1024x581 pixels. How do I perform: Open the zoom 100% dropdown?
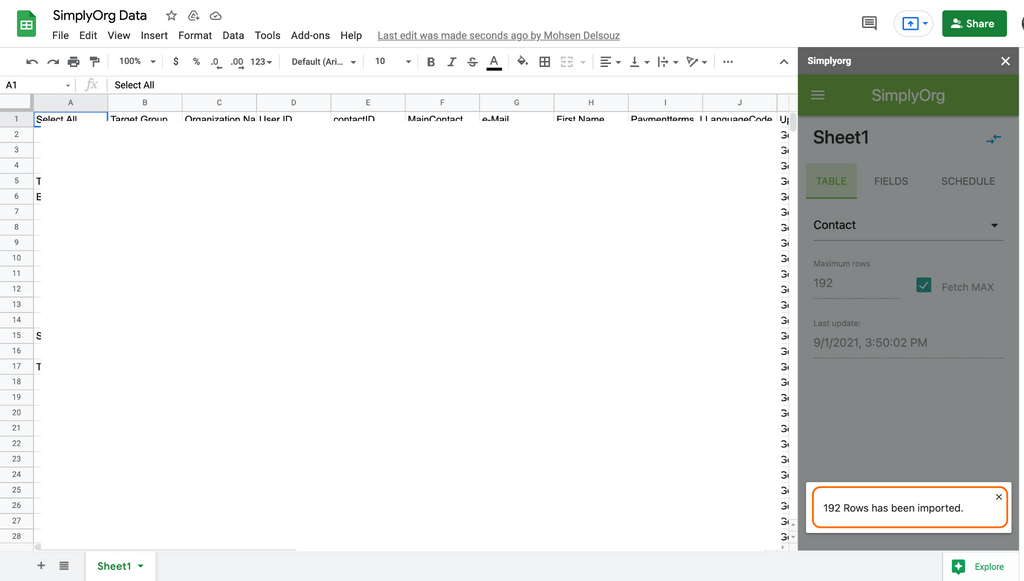[x=137, y=61]
